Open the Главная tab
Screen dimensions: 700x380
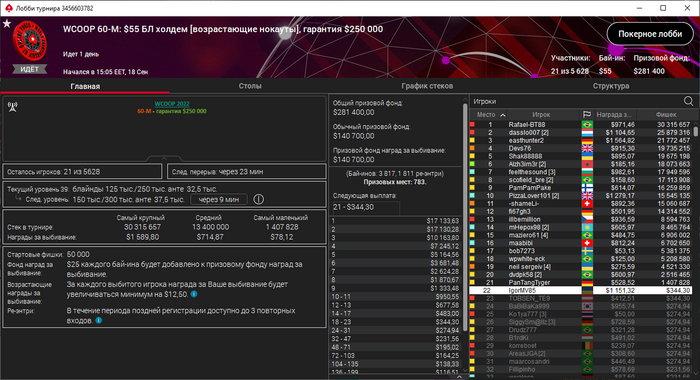(x=85, y=86)
